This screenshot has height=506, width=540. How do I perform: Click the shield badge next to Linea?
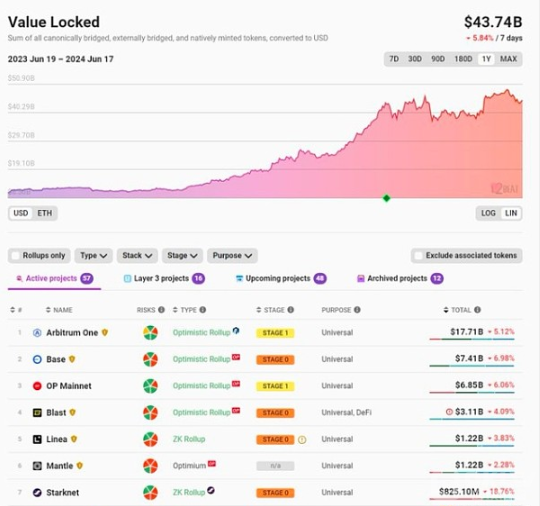74,439
